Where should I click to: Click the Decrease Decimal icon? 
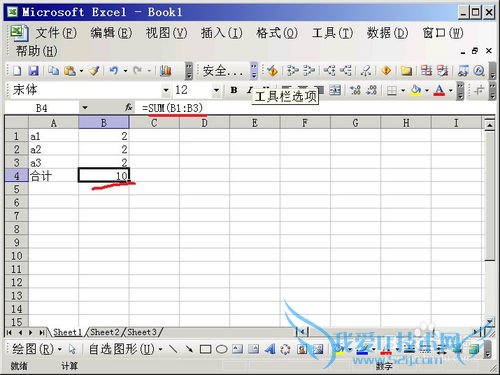pyautogui.click(x=371, y=90)
